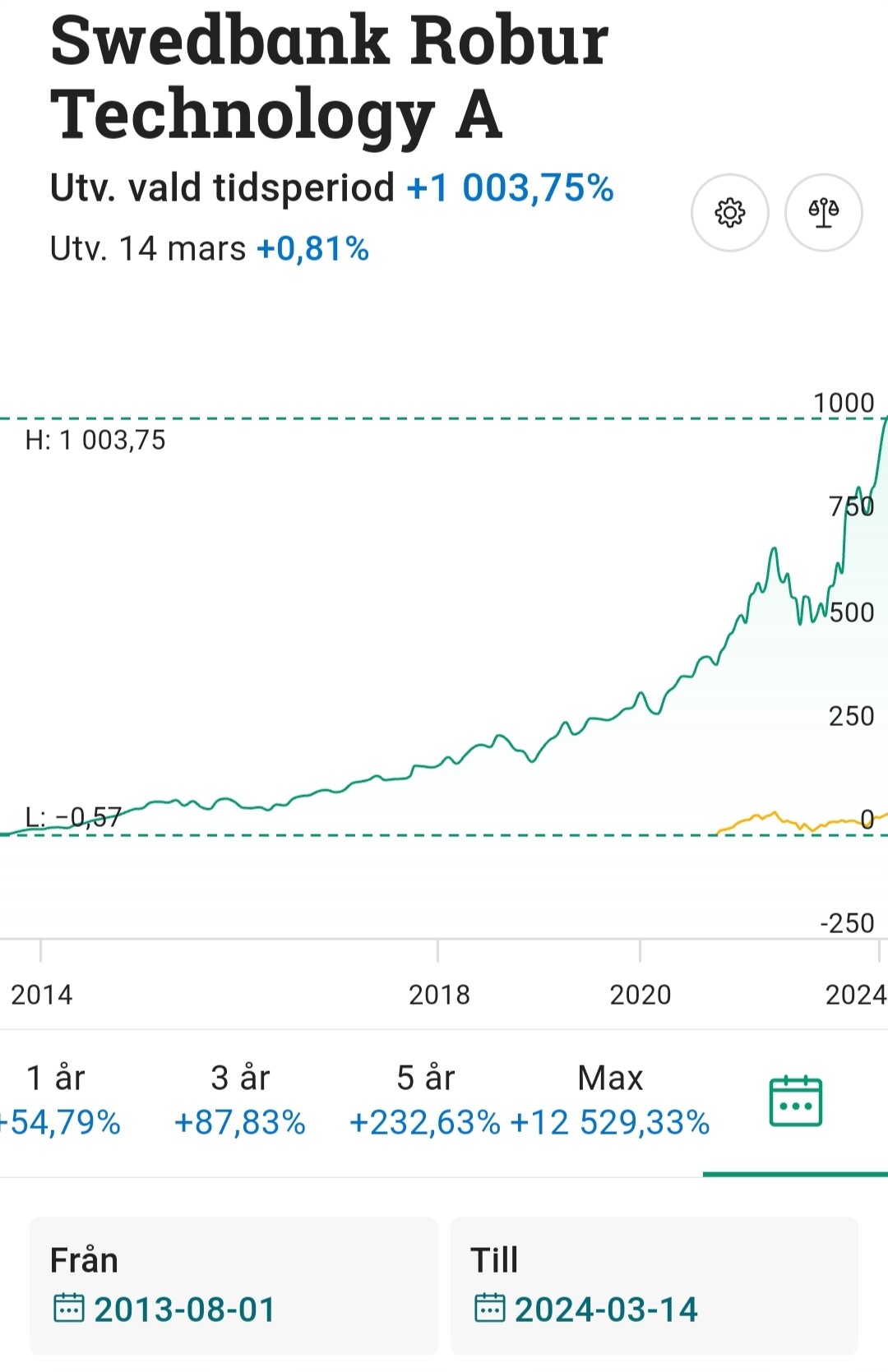Tap the compare funds scale icon
This screenshot has width=888, height=1372.
(823, 213)
